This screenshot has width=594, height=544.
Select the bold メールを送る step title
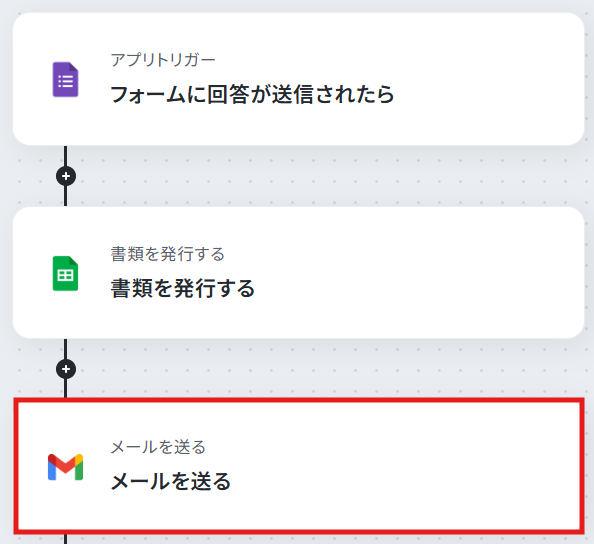coord(170,481)
